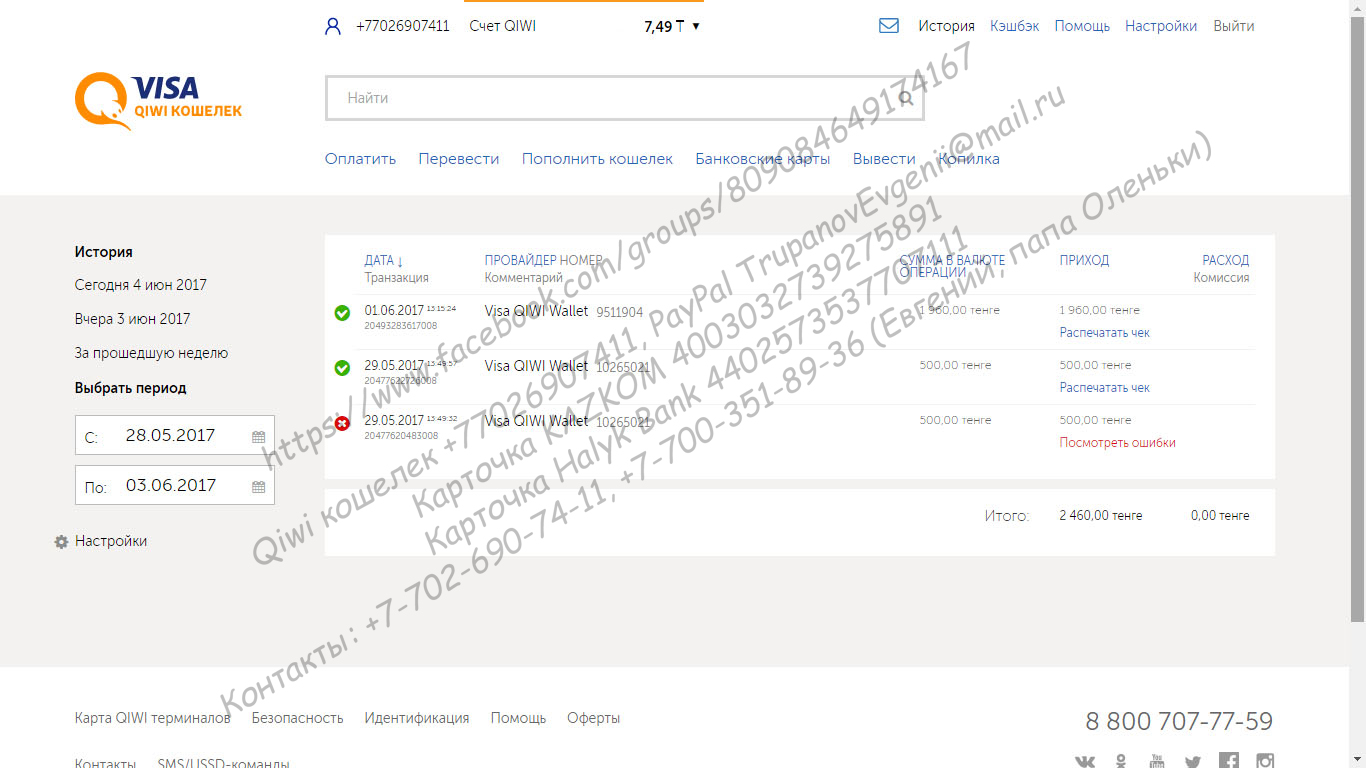Image resolution: width=1366 pixels, height=768 pixels.
Task: Open the Facebook icon in footer
Action: coord(1229,761)
